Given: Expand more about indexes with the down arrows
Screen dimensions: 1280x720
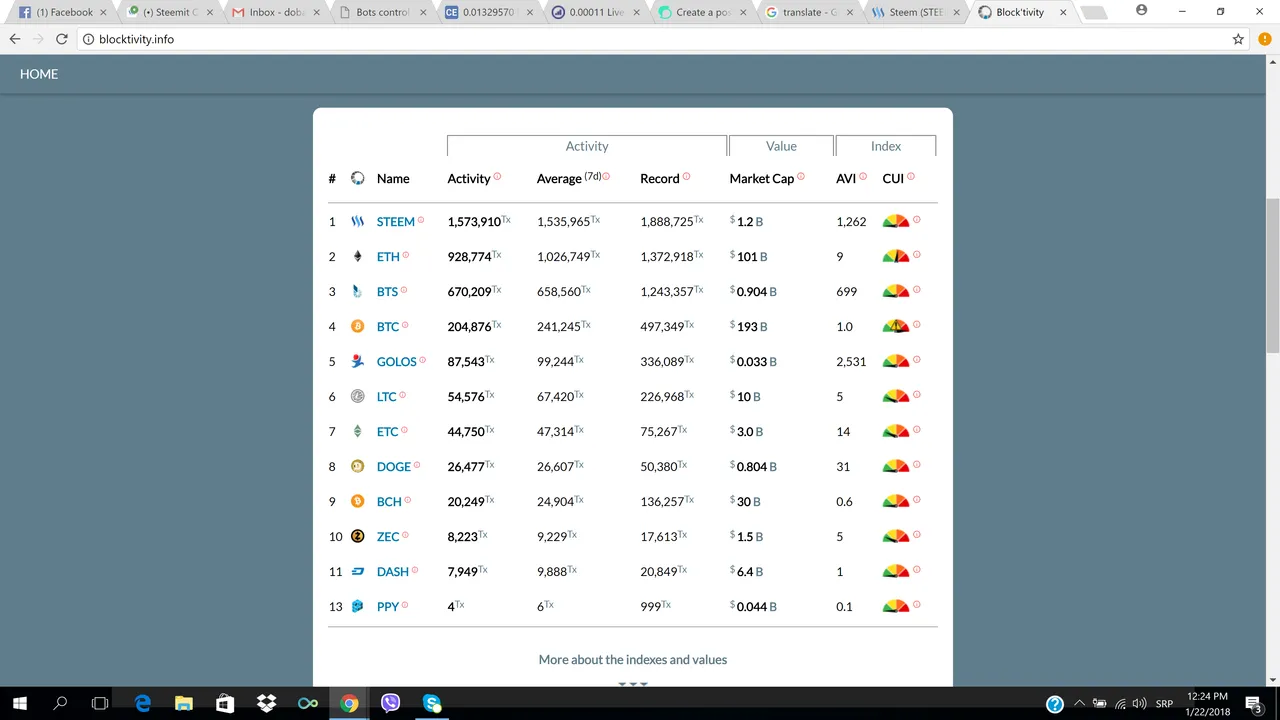Looking at the screenshot, I should click(x=633, y=684).
